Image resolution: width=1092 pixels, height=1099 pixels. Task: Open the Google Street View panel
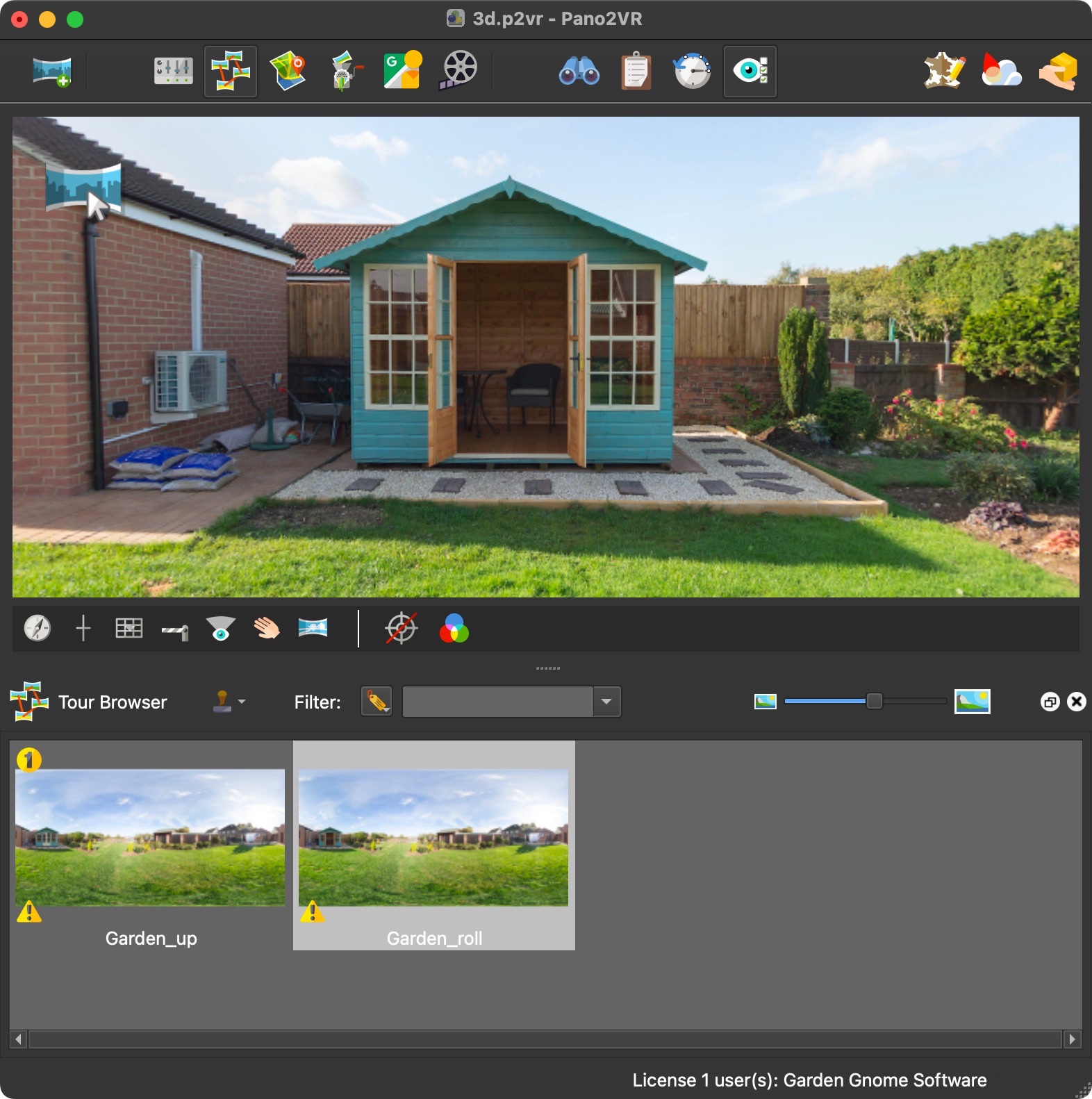click(402, 70)
